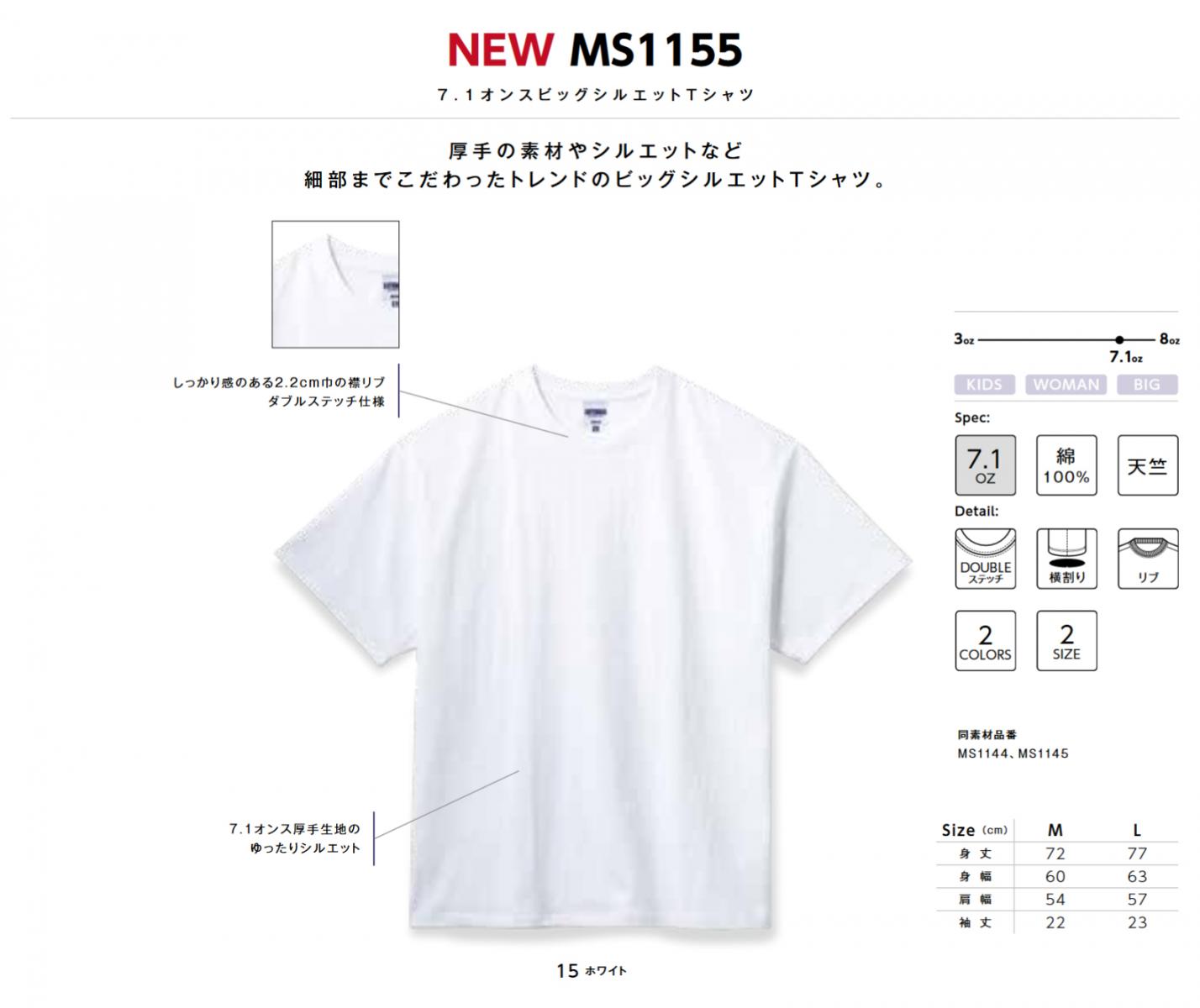The image size is (1200, 1008).
Task: Select the 横割り detail icon
Action: coord(1066,559)
